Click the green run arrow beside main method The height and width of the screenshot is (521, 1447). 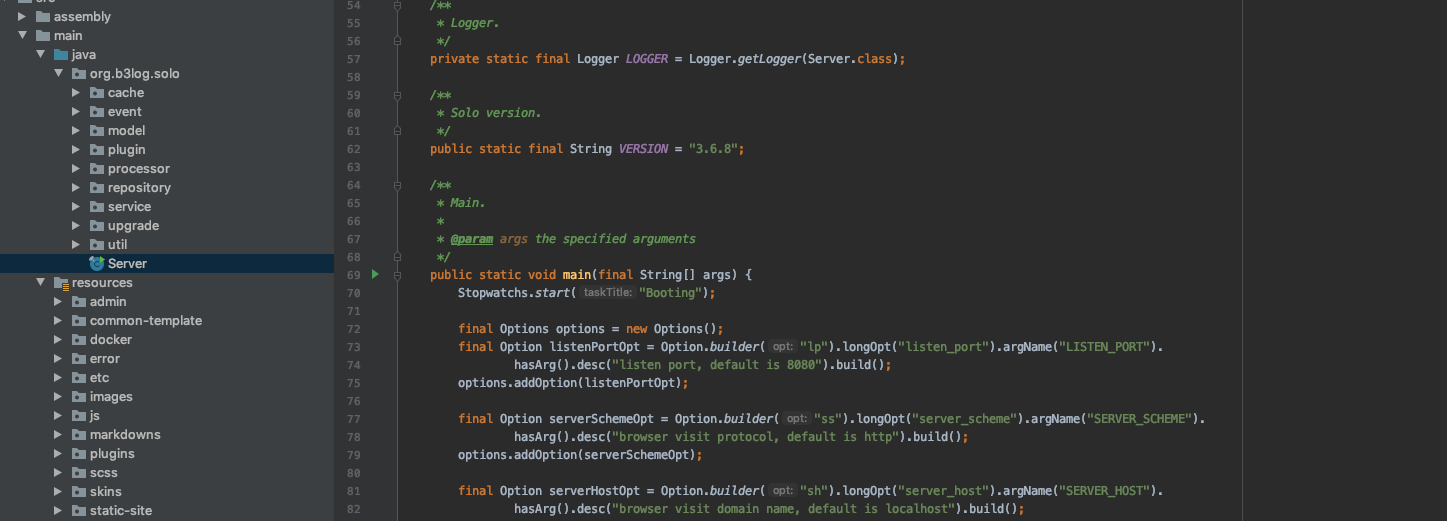376,274
